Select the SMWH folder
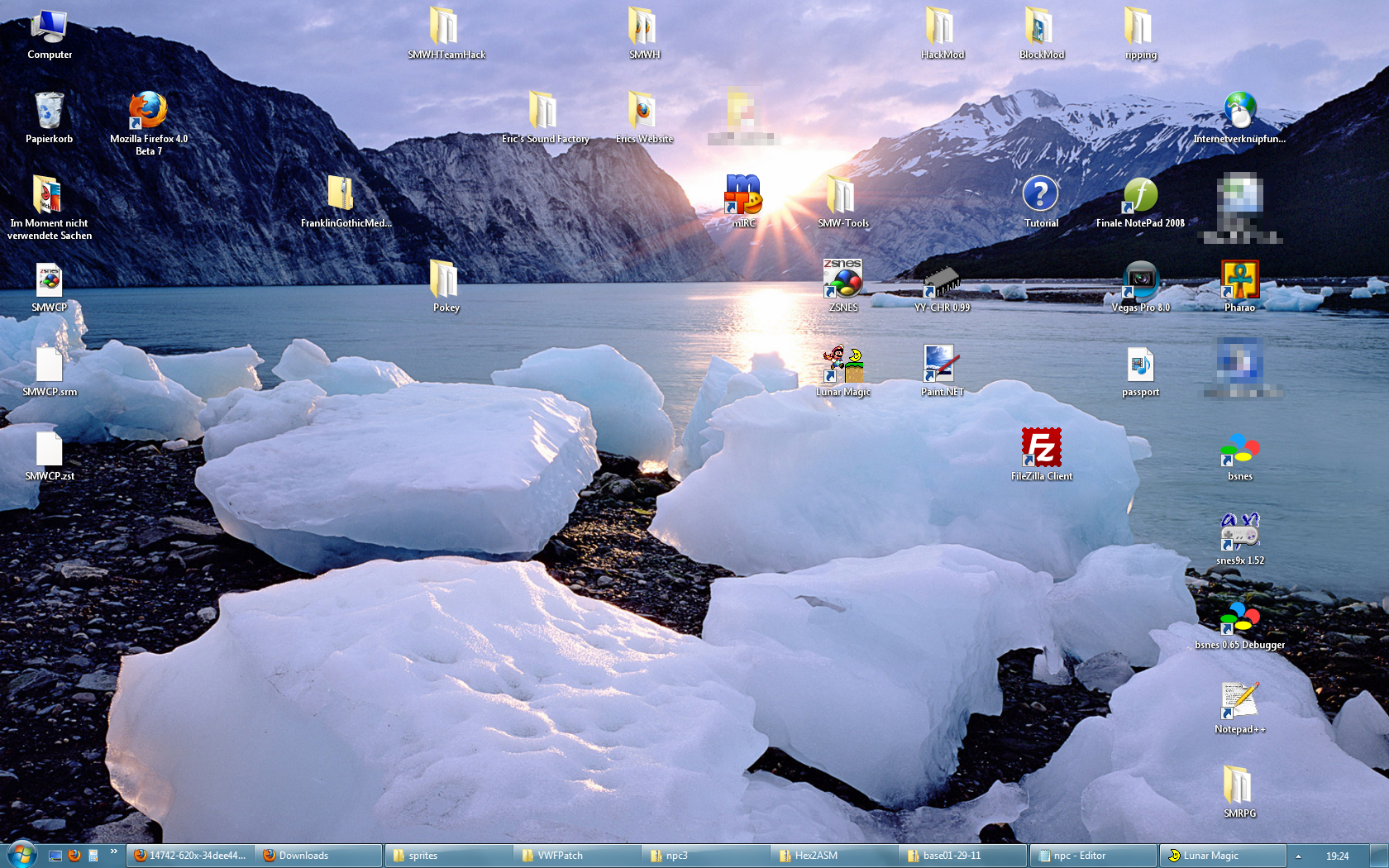1389x868 pixels. coord(644,35)
